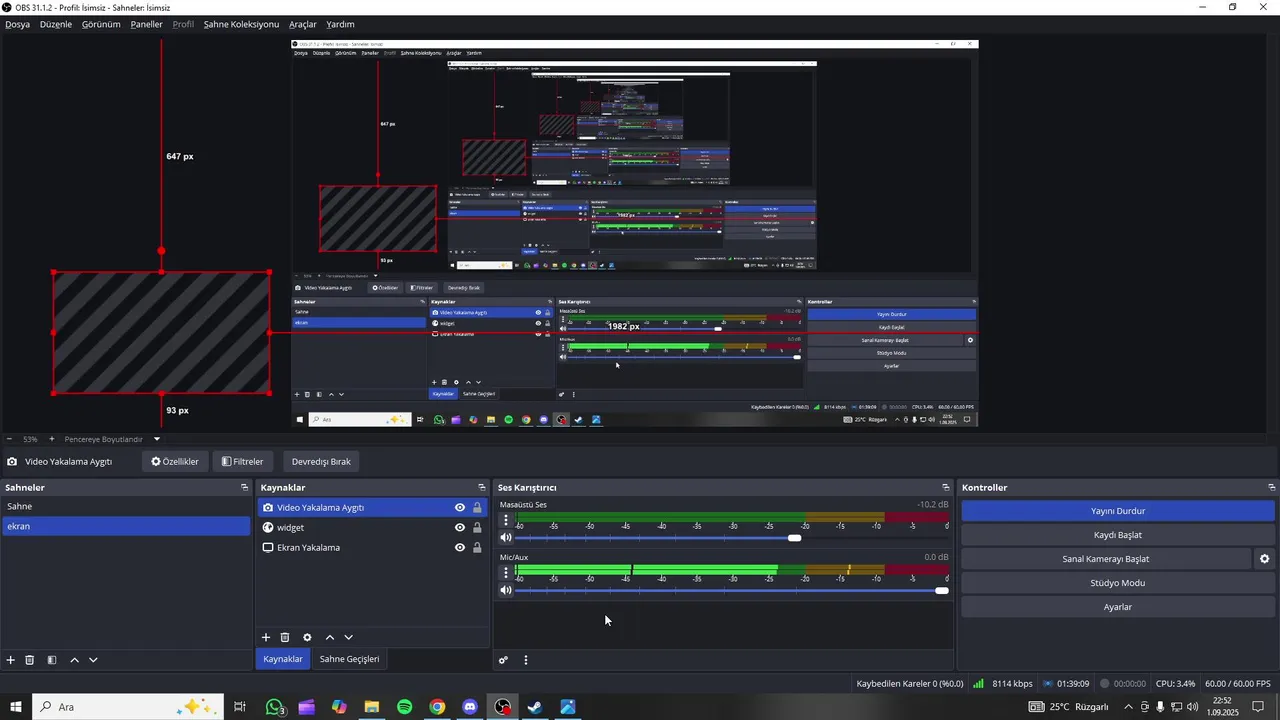
Task: Open Görünüm menu
Action: (101, 24)
